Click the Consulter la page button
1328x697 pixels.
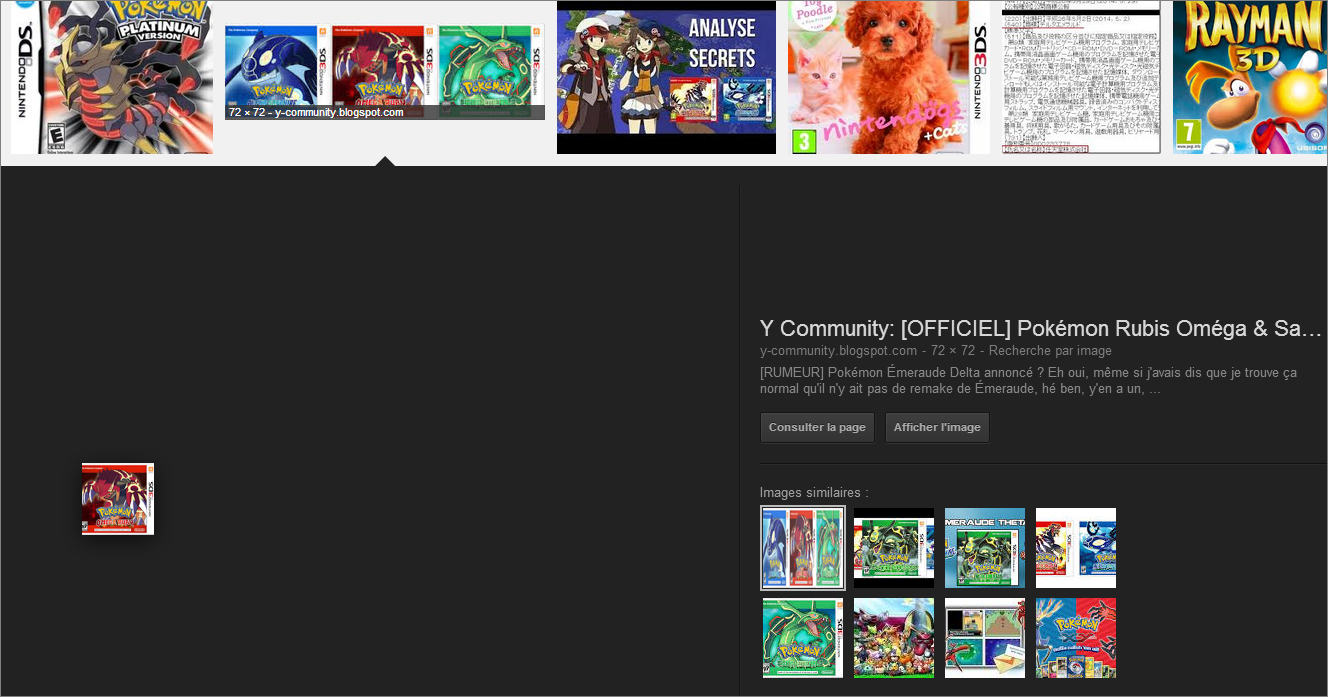(817, 427)
